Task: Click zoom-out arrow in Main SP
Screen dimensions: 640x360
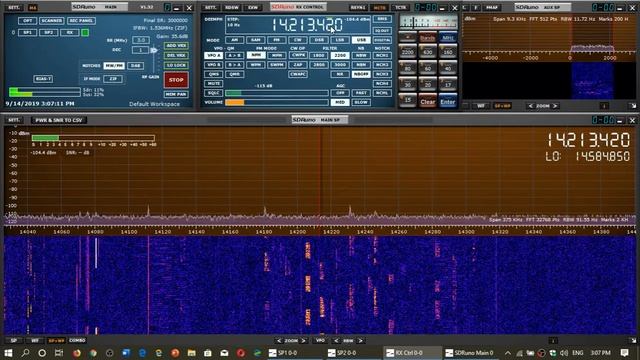Action: (279, 341)
